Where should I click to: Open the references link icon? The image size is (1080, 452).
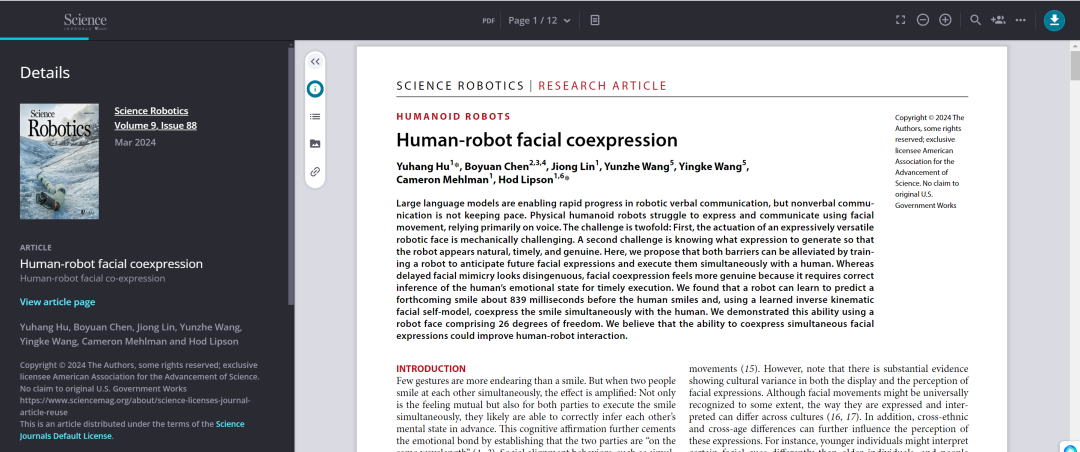315,172
